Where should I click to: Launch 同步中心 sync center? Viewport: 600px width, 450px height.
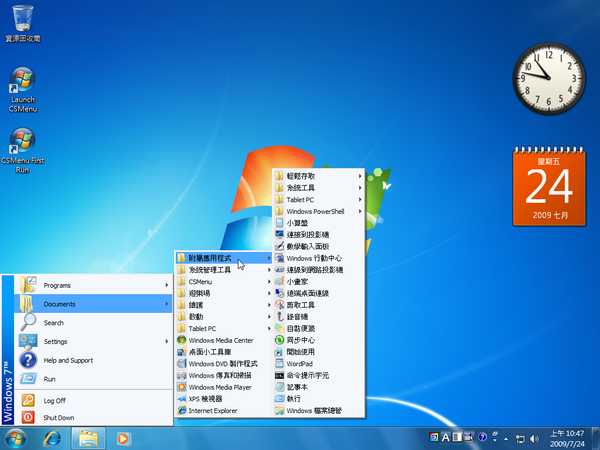[x=319, y=340]
